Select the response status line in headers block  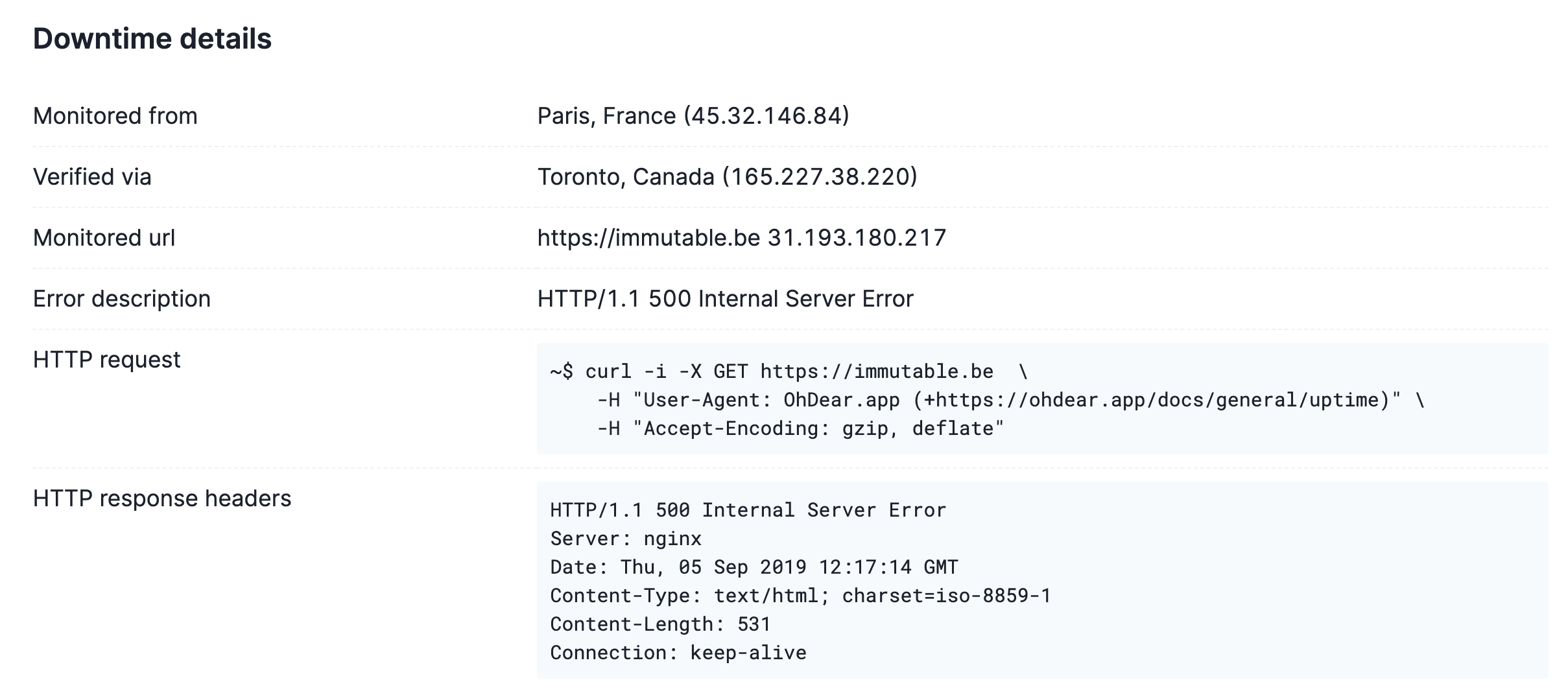coord(748,510)
